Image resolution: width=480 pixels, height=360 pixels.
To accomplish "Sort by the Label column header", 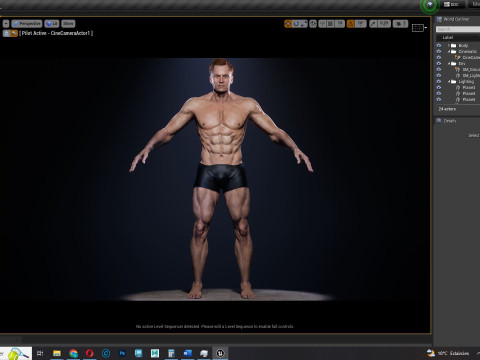I will pyautogui.click(x=448, y=37).
